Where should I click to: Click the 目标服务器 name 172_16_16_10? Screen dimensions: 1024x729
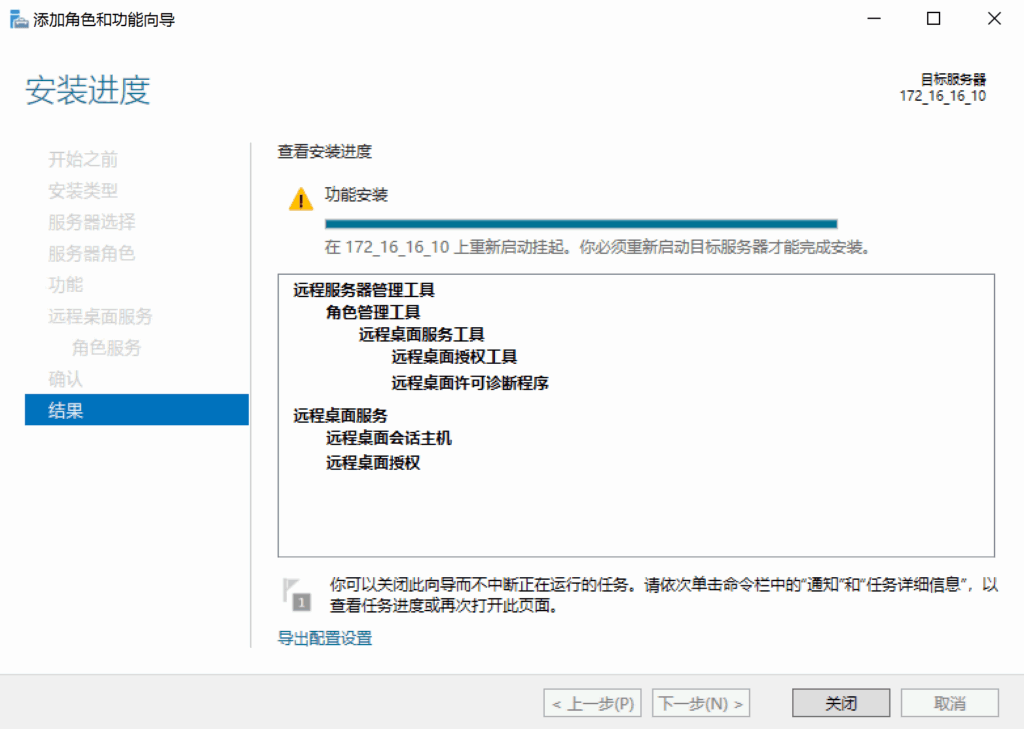pyautogui.click(x=942, y=96)
